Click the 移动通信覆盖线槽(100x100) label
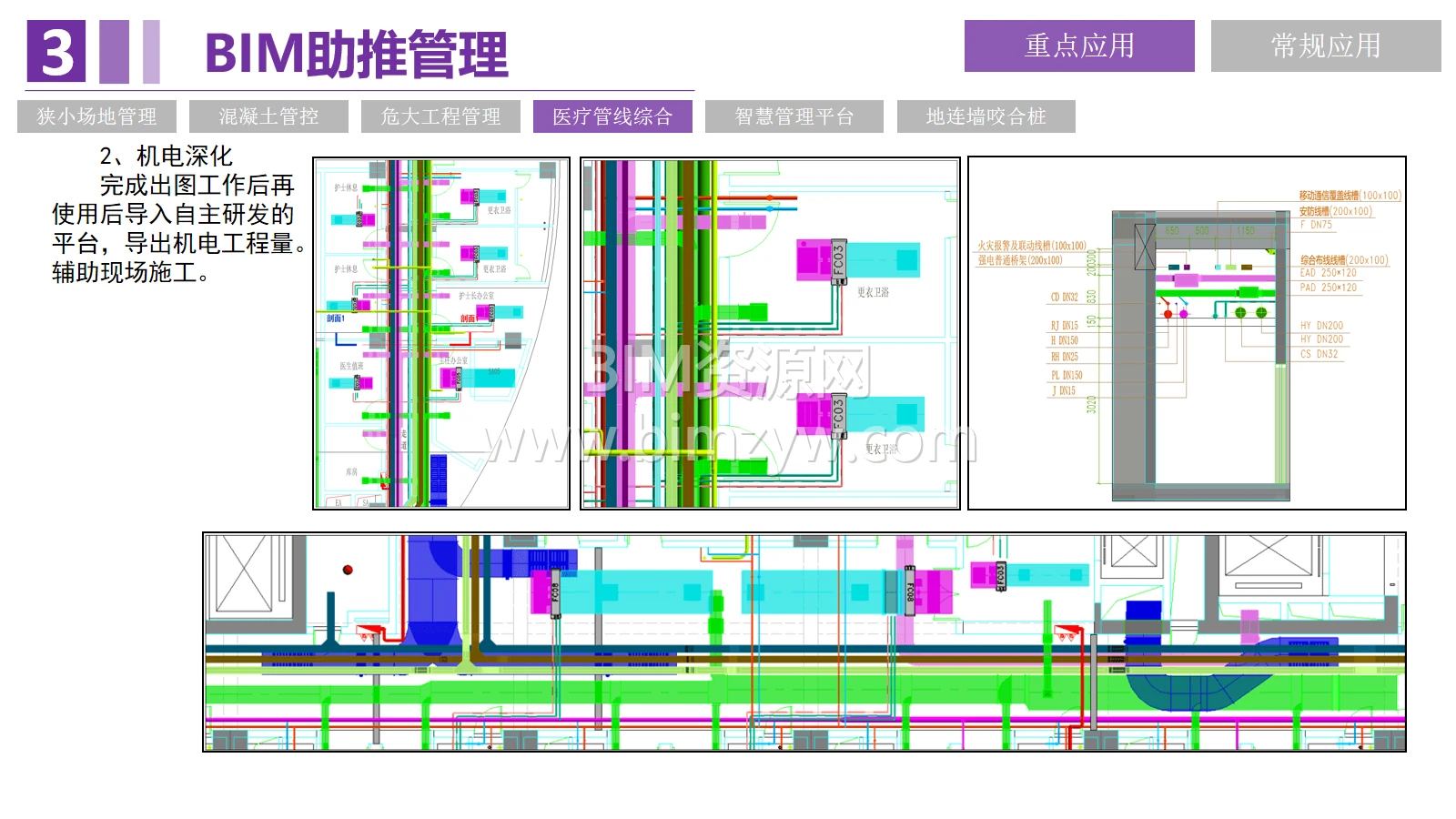1456x819 pixels. pos(1350,196)
